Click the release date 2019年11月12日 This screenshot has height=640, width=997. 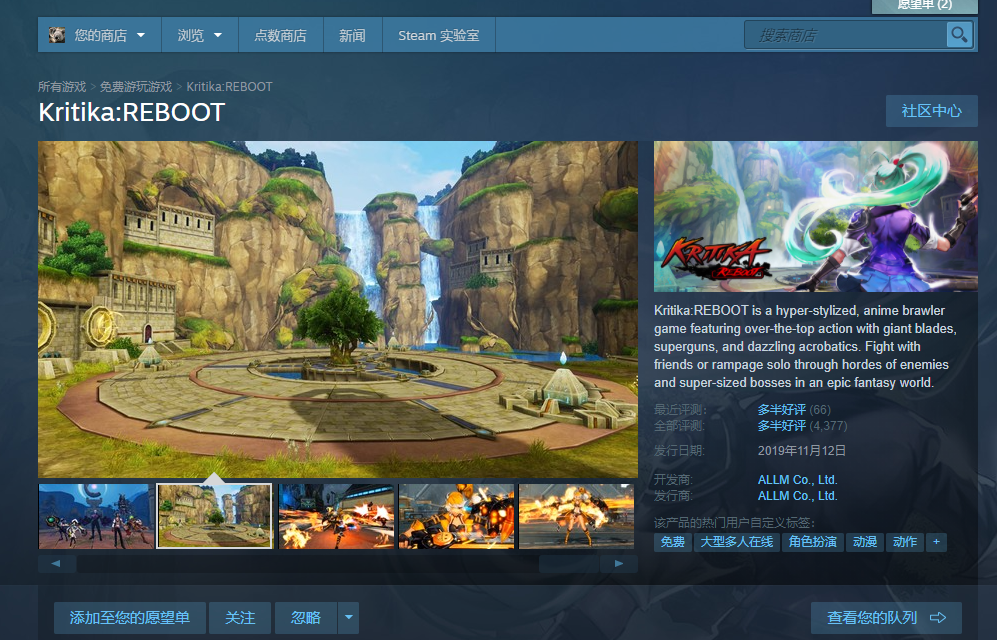802,451
